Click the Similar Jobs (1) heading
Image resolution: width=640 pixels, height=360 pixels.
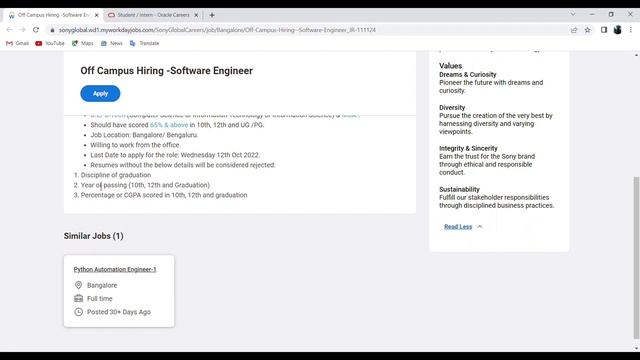point(93,236)
